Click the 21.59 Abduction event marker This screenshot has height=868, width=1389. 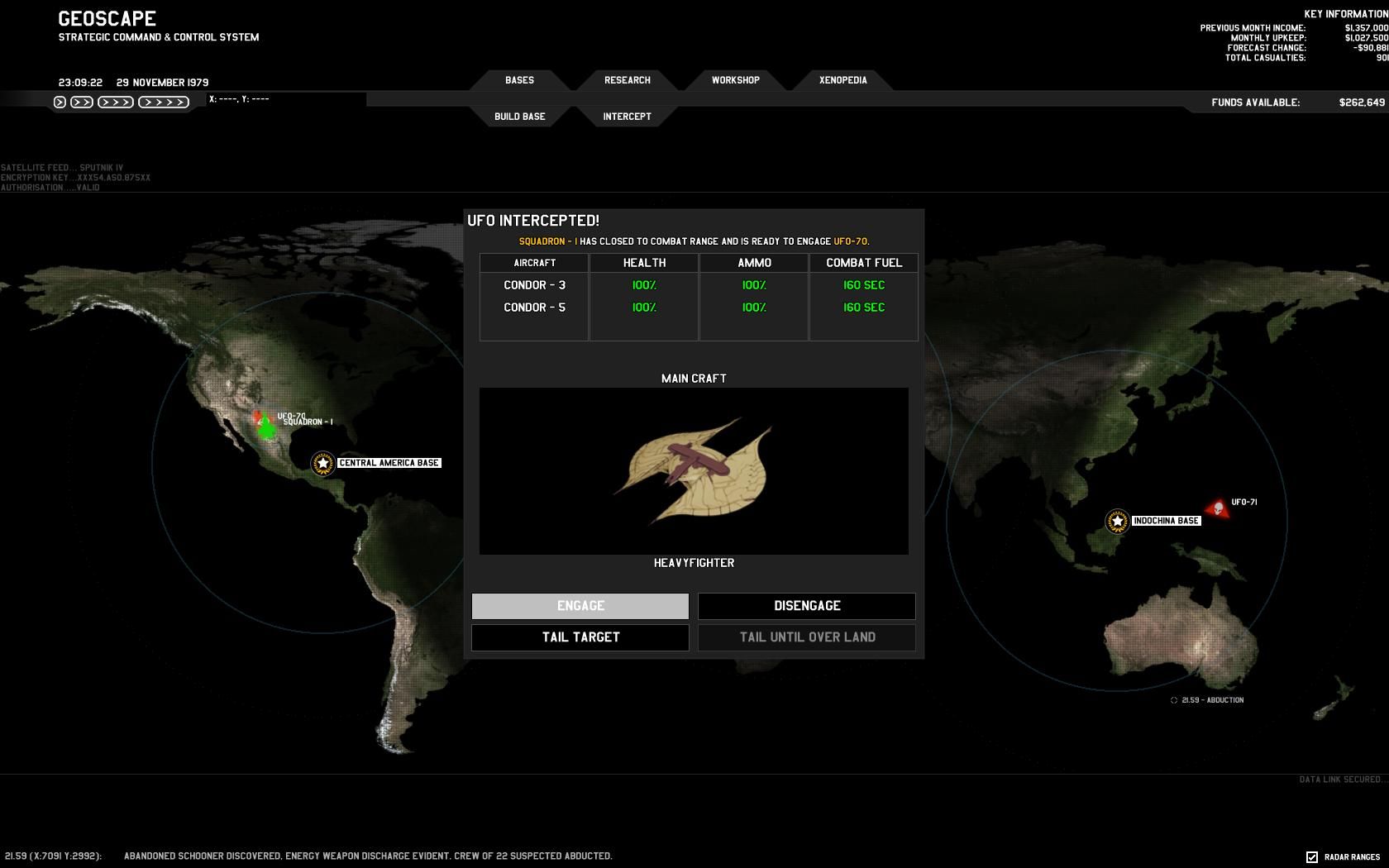(1173, 700)
